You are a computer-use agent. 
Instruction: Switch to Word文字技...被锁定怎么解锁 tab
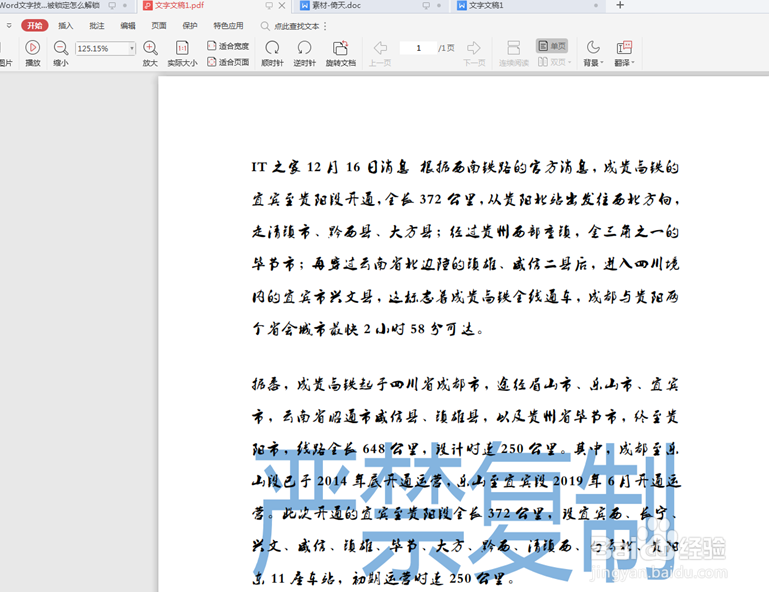pos(49,5)
